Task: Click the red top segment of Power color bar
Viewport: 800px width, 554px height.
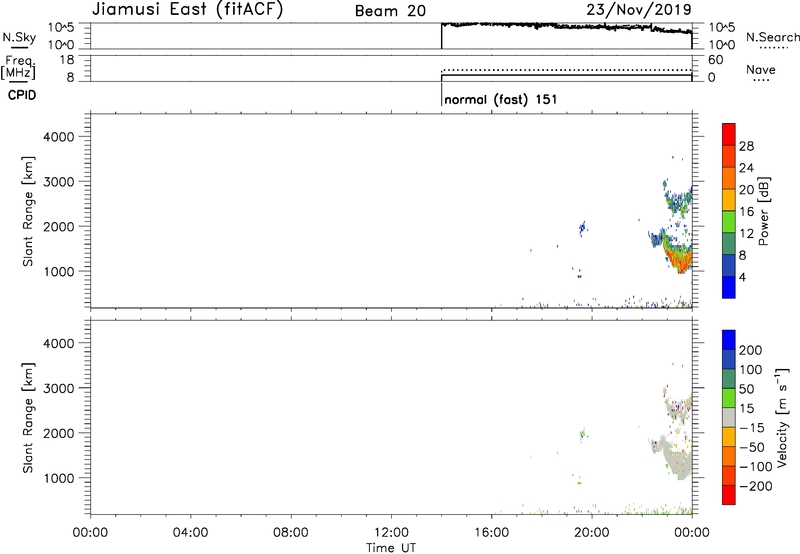Action: pyautogui.click(x=729, y=134)
